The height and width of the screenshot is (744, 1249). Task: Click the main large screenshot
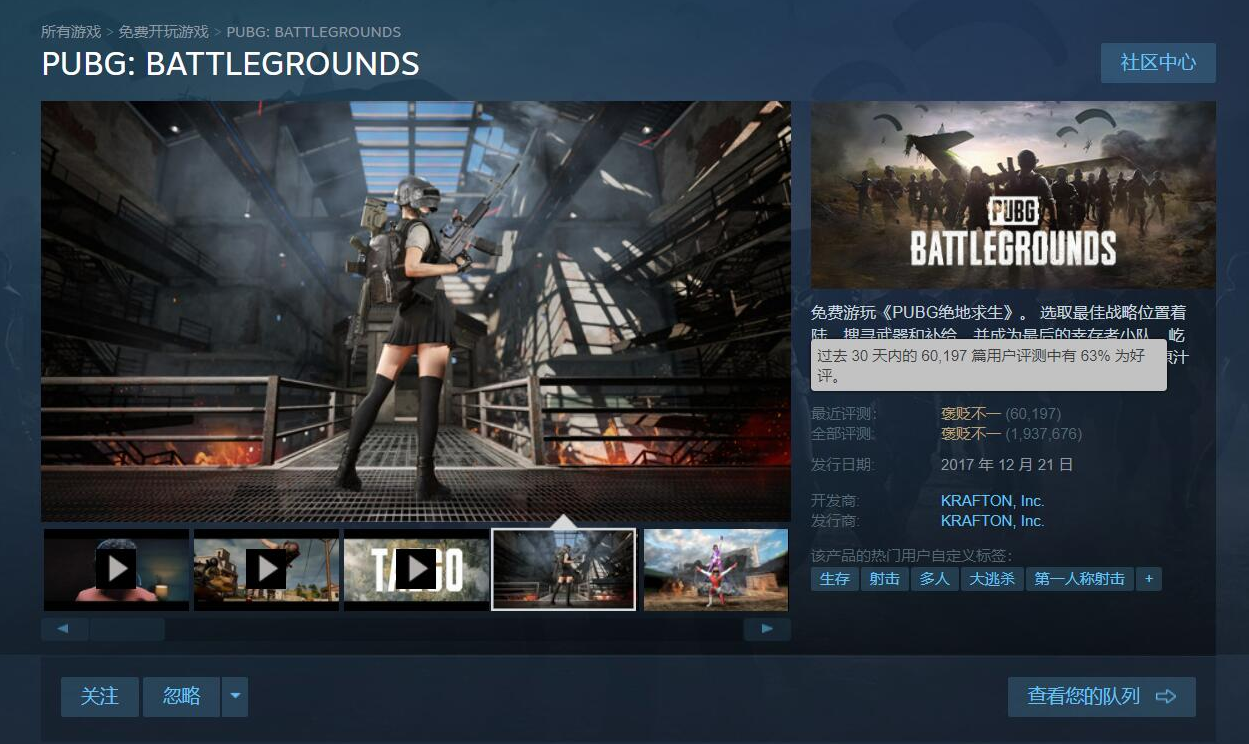[416, 311]
